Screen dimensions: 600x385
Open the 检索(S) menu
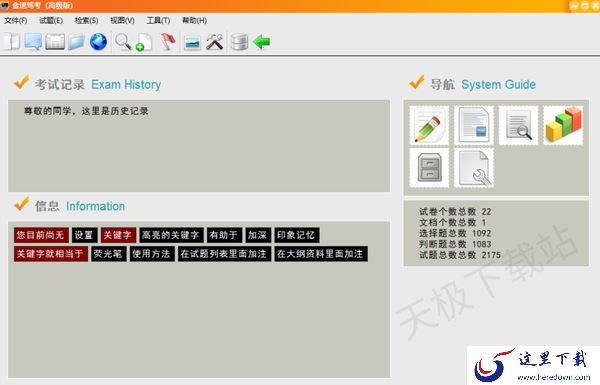click(x=86, y=20)
